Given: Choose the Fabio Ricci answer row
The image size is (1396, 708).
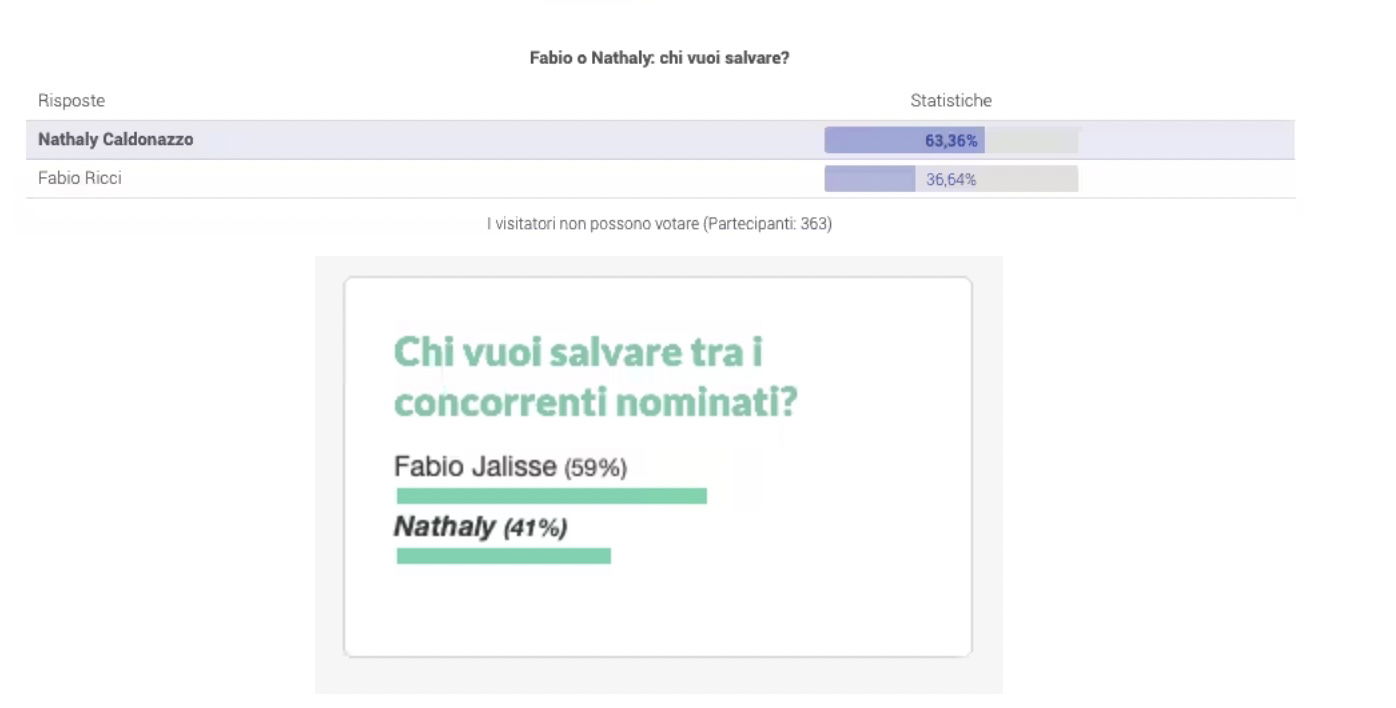Looking at the screenshot, I should click(660, 179).
